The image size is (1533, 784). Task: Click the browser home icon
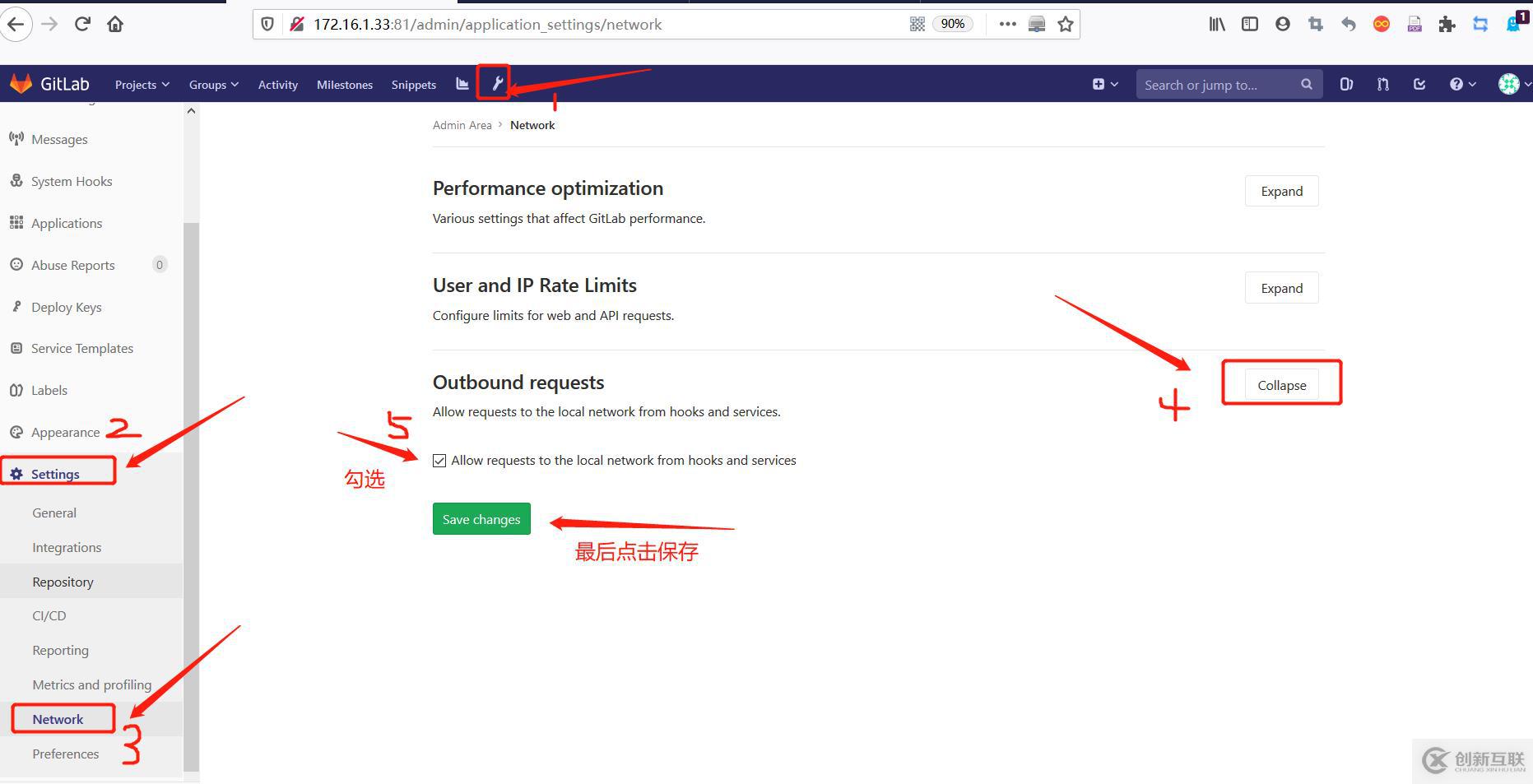point(115,24)
